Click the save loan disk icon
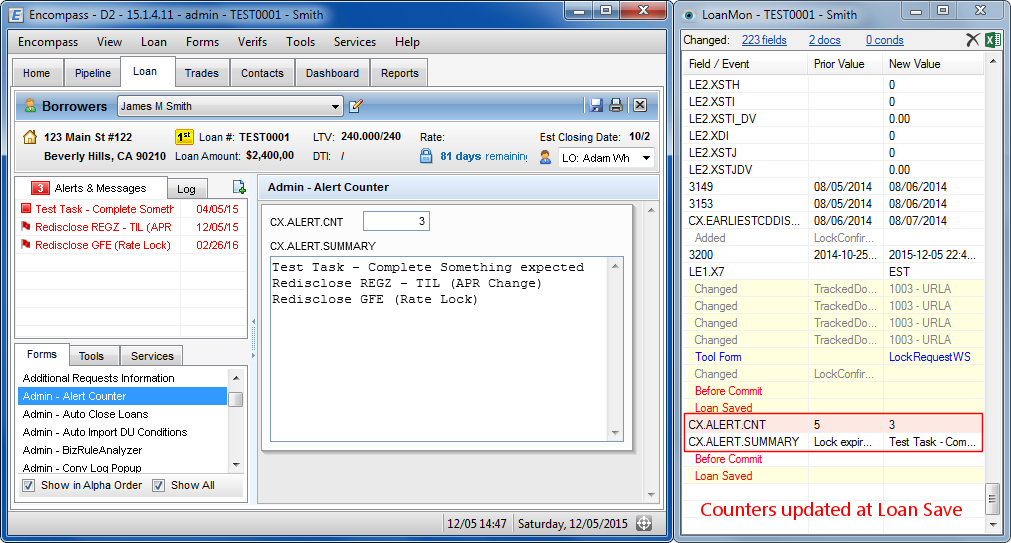Image resolution: width=1011 pixels, height=543 pixels. [596, 106]
